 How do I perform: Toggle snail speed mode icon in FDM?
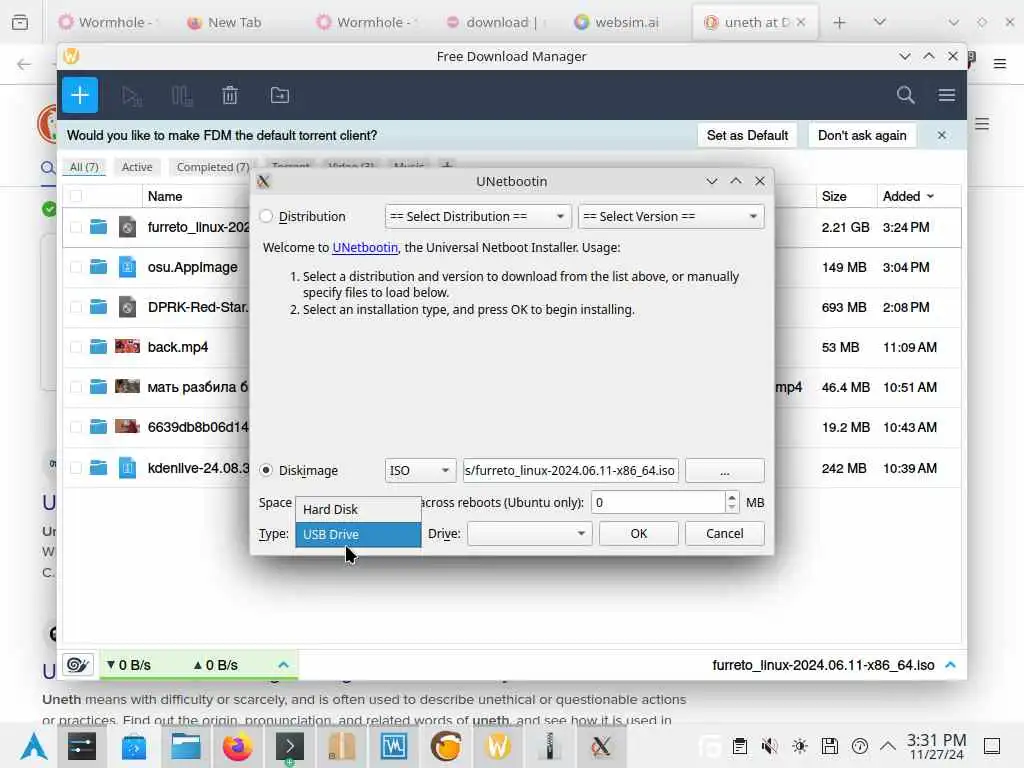78,665
